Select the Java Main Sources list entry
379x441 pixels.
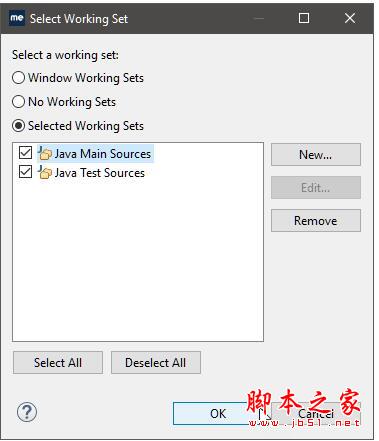click(x=103, y=154)
